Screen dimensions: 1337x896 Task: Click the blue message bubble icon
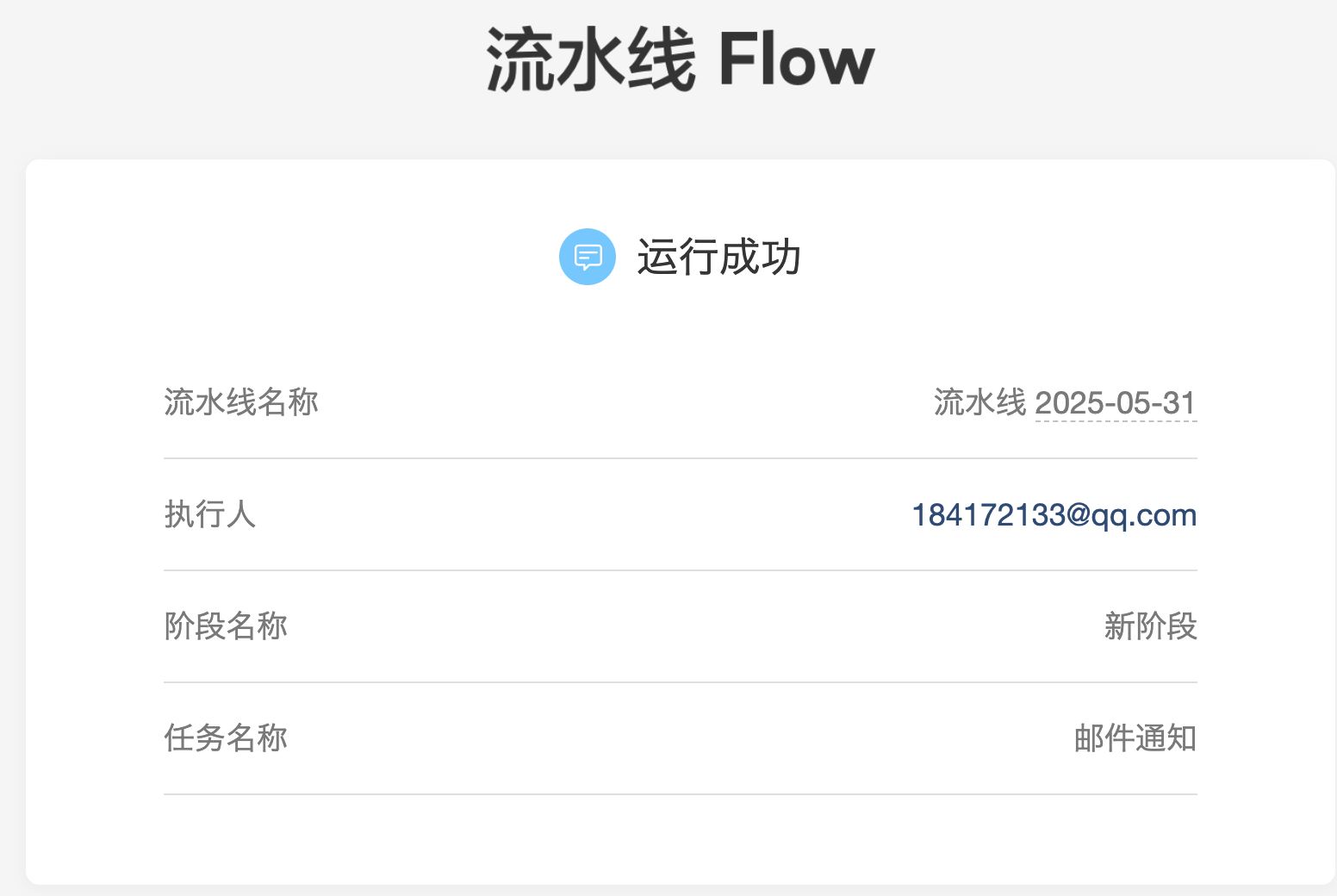coord(588,257)
